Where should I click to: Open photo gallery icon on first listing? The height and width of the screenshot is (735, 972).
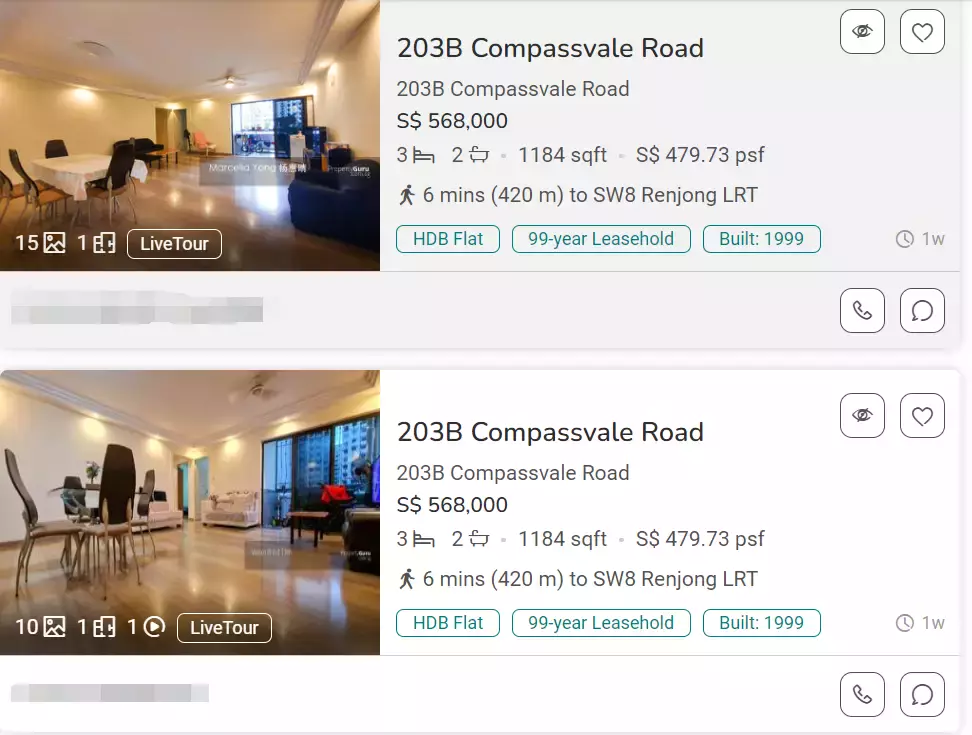55,243
